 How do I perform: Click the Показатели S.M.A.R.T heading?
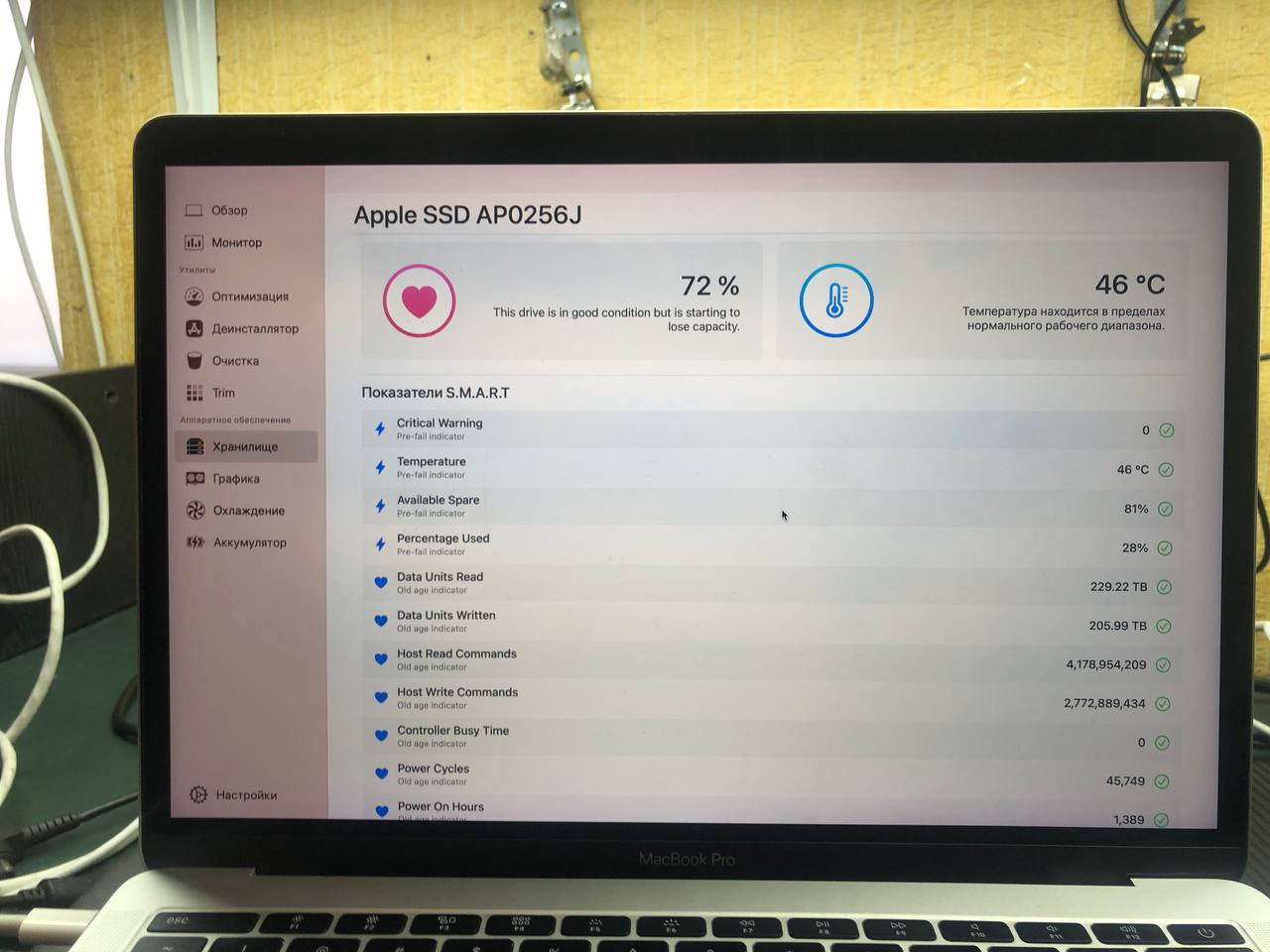point(436,393)
